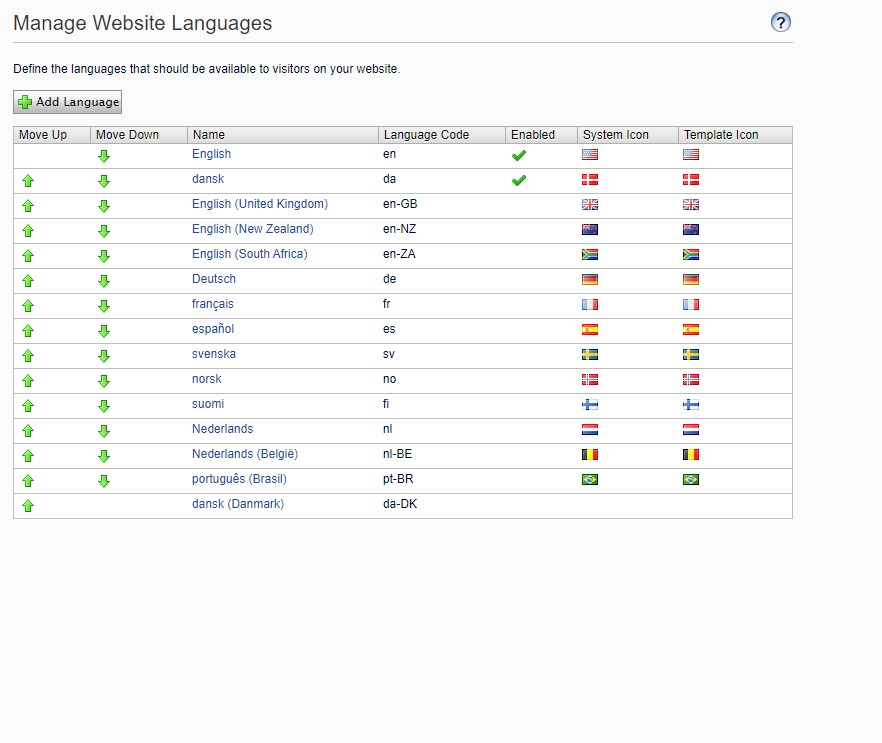Click the Brazil template icon flag

pos(691,480)
